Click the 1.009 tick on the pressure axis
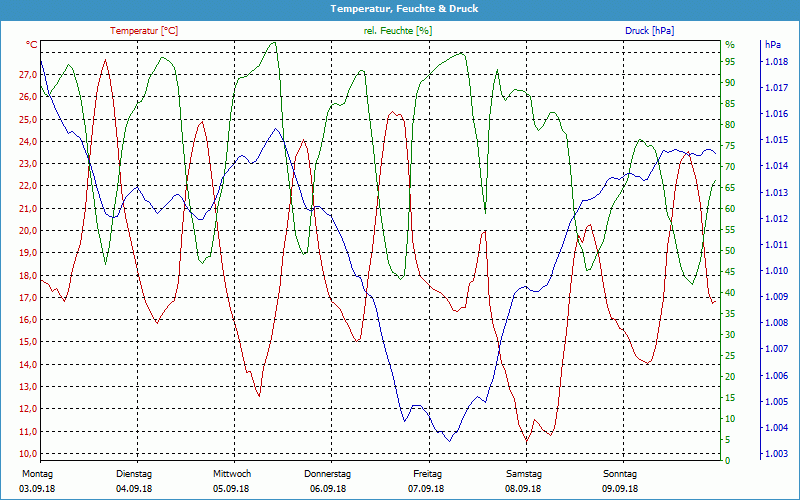Image resolution: width=800 pixels, height=500 pixels. 776,296
